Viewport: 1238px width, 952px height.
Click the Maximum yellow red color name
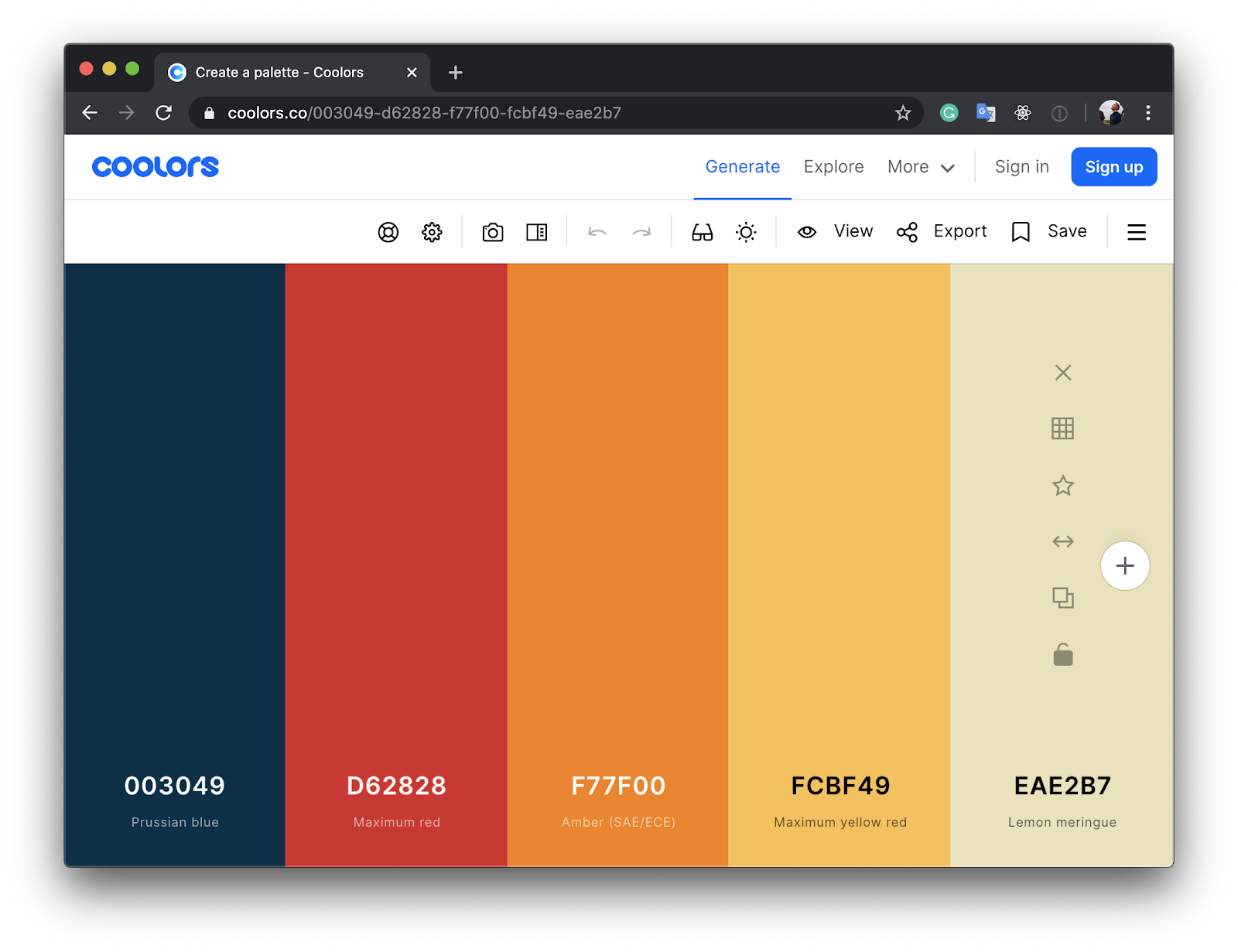pos(840,822)
